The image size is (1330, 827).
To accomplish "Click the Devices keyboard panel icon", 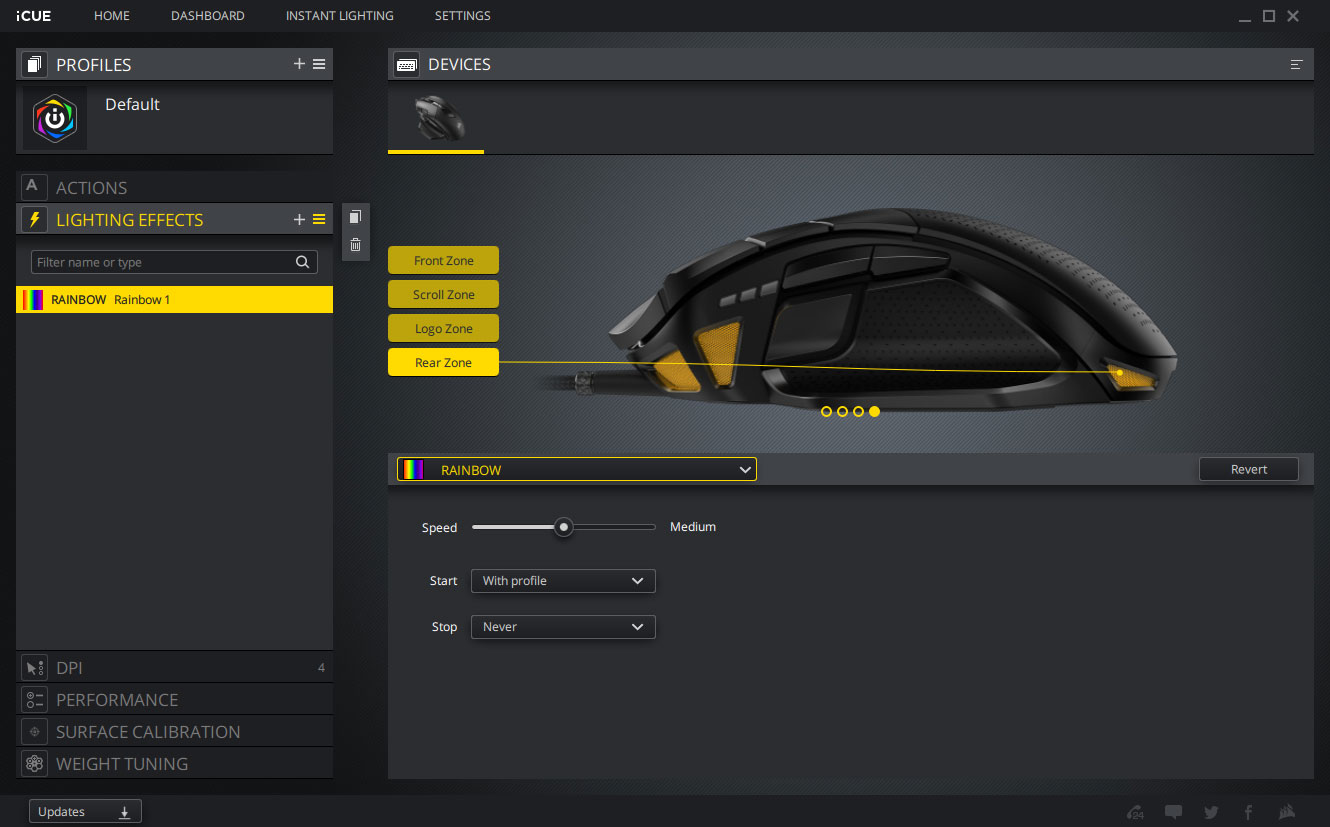I will point(406,64).
